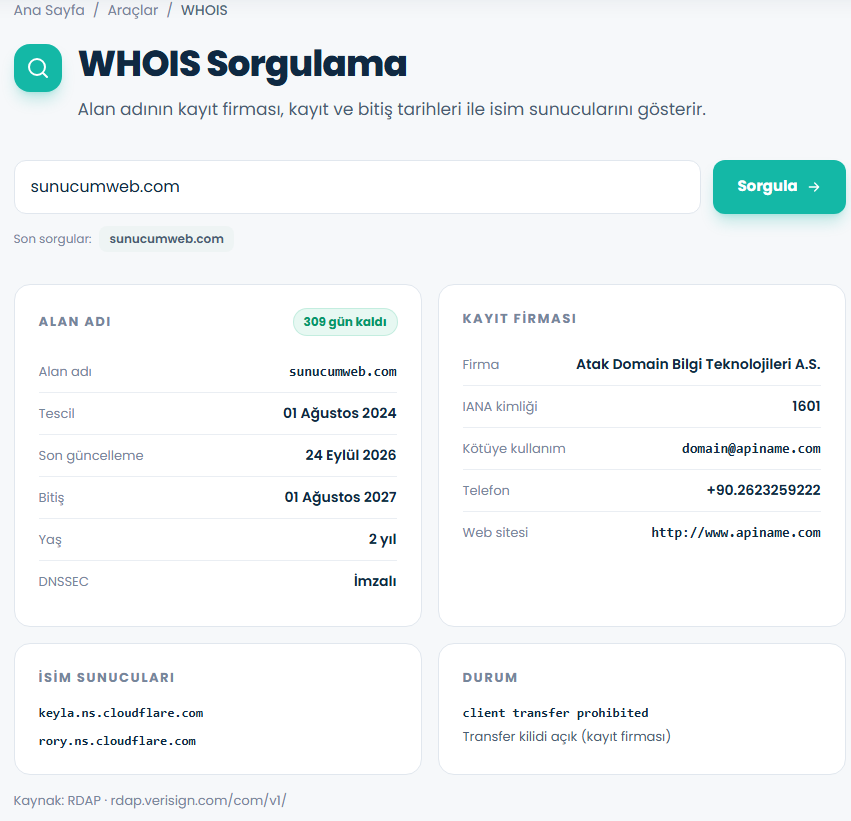Open the Araçlar breadcrumb link

133,10
